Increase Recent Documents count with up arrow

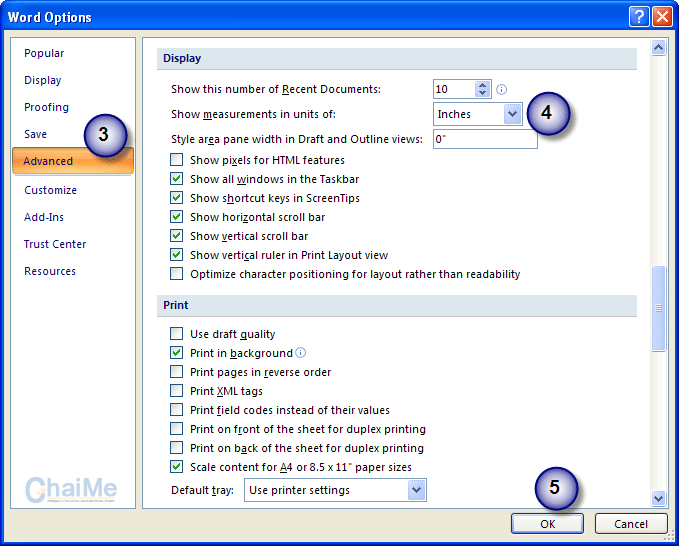pyautogui.click(x=483, y=85)
